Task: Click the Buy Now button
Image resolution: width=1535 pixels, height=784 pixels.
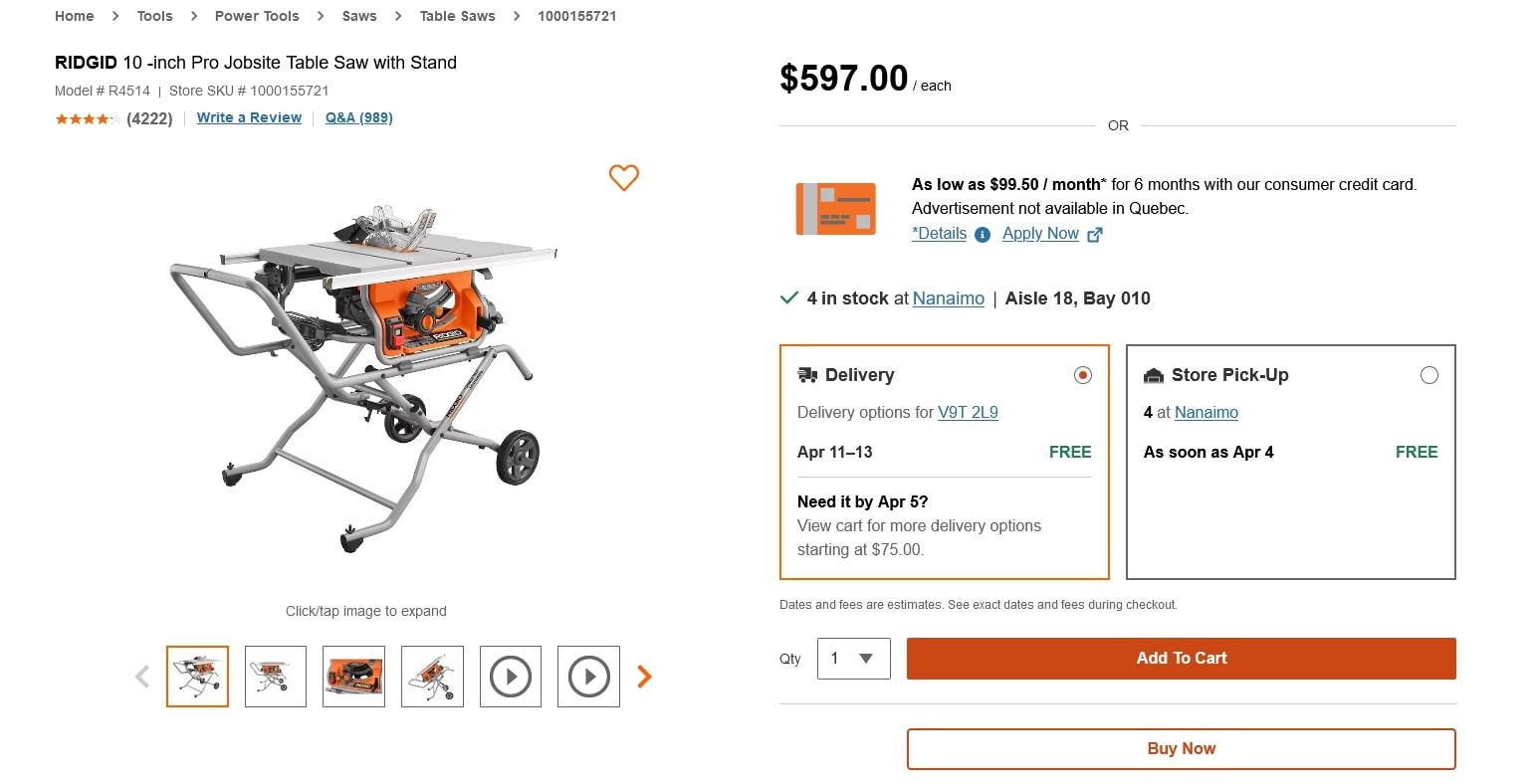Action: click(1181, 749)
